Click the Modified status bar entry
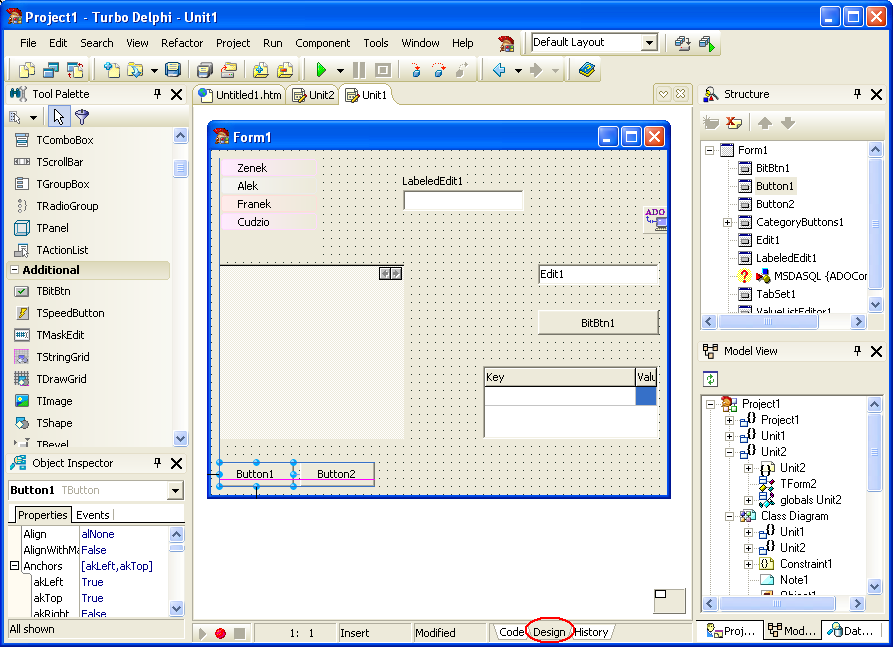The width and height of the screenshot is (893, 647). tap(435, 633)
